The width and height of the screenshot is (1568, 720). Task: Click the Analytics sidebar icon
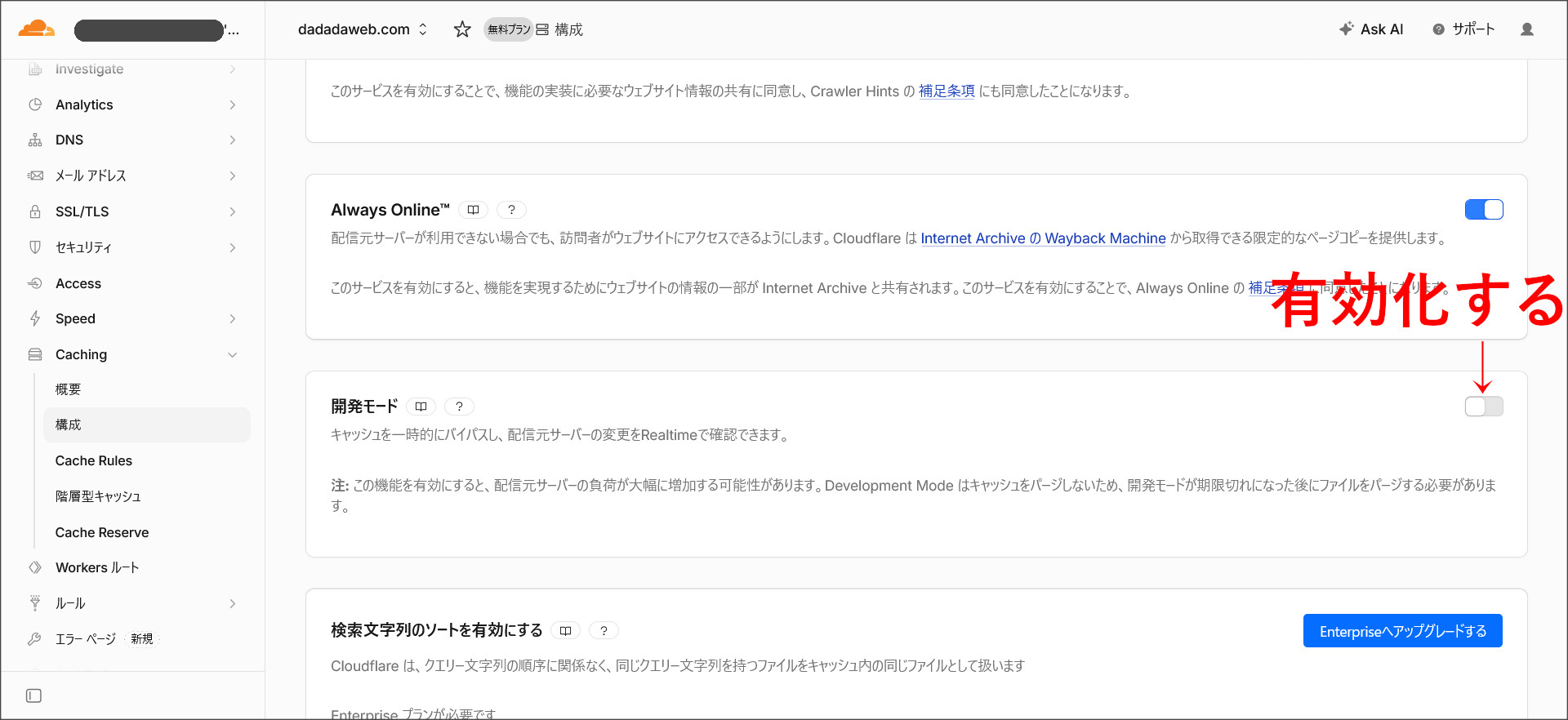point(35,104)
